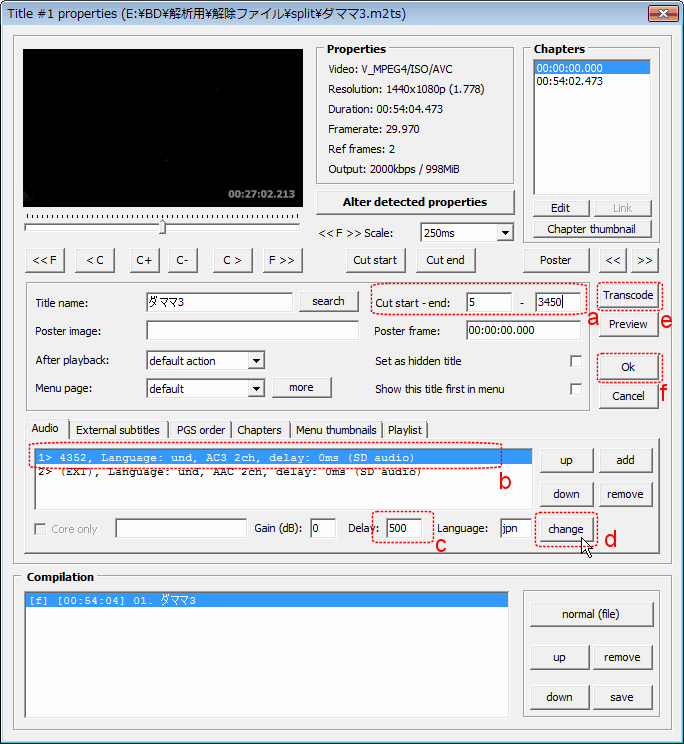Click the video seek slider track
Image resolution: width=684 pixels, height=744 pixels.
click(x=162, y=227)
